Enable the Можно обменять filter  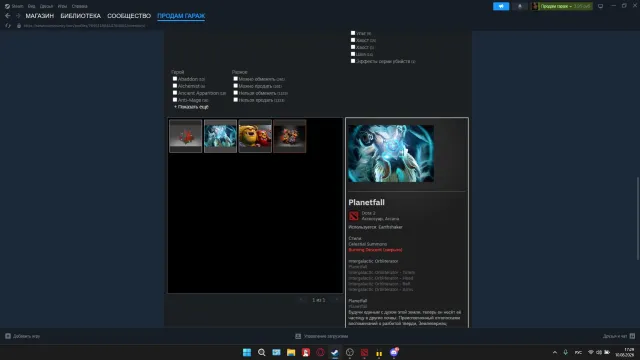236,79
